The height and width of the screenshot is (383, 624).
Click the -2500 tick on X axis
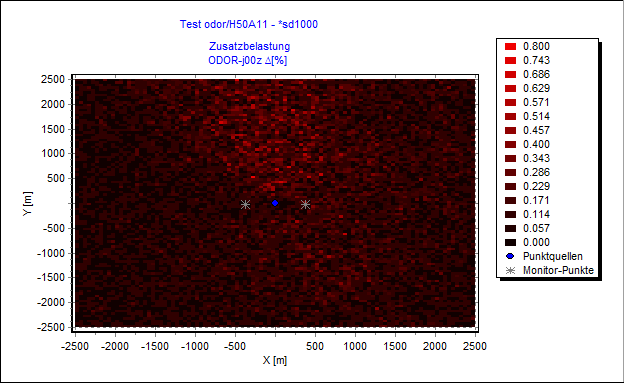75,346
